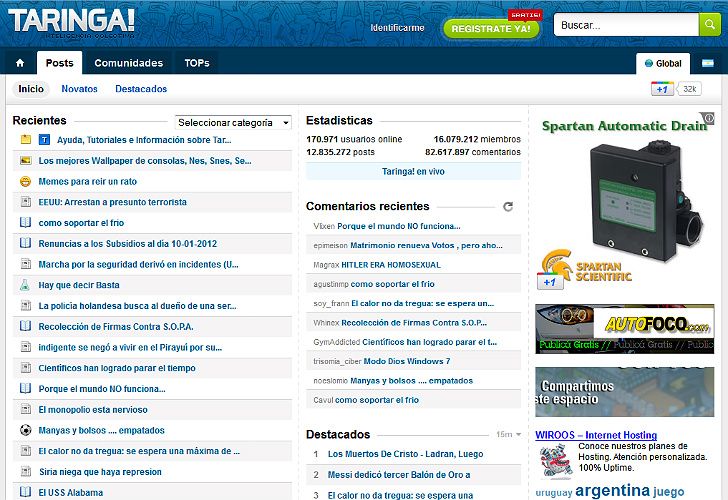Refresh Comentarios recientes with the reload icon
The width and height of the screenshot is (728, 500).
tap(508, 207)
